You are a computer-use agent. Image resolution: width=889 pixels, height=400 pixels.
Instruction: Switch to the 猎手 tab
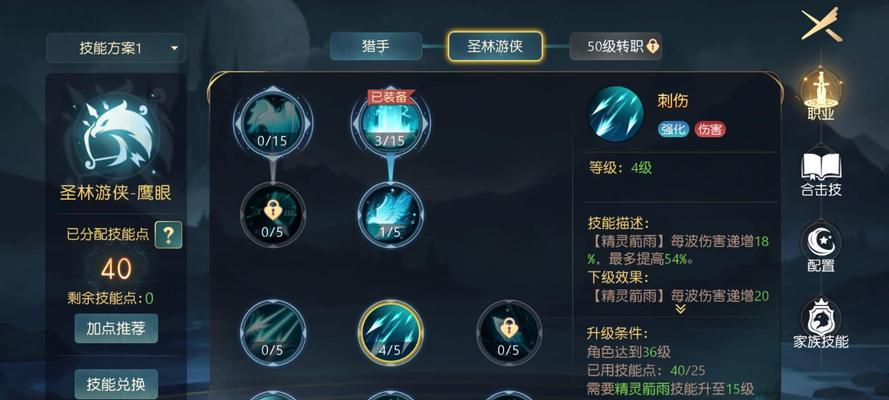[x=375, y=46]
